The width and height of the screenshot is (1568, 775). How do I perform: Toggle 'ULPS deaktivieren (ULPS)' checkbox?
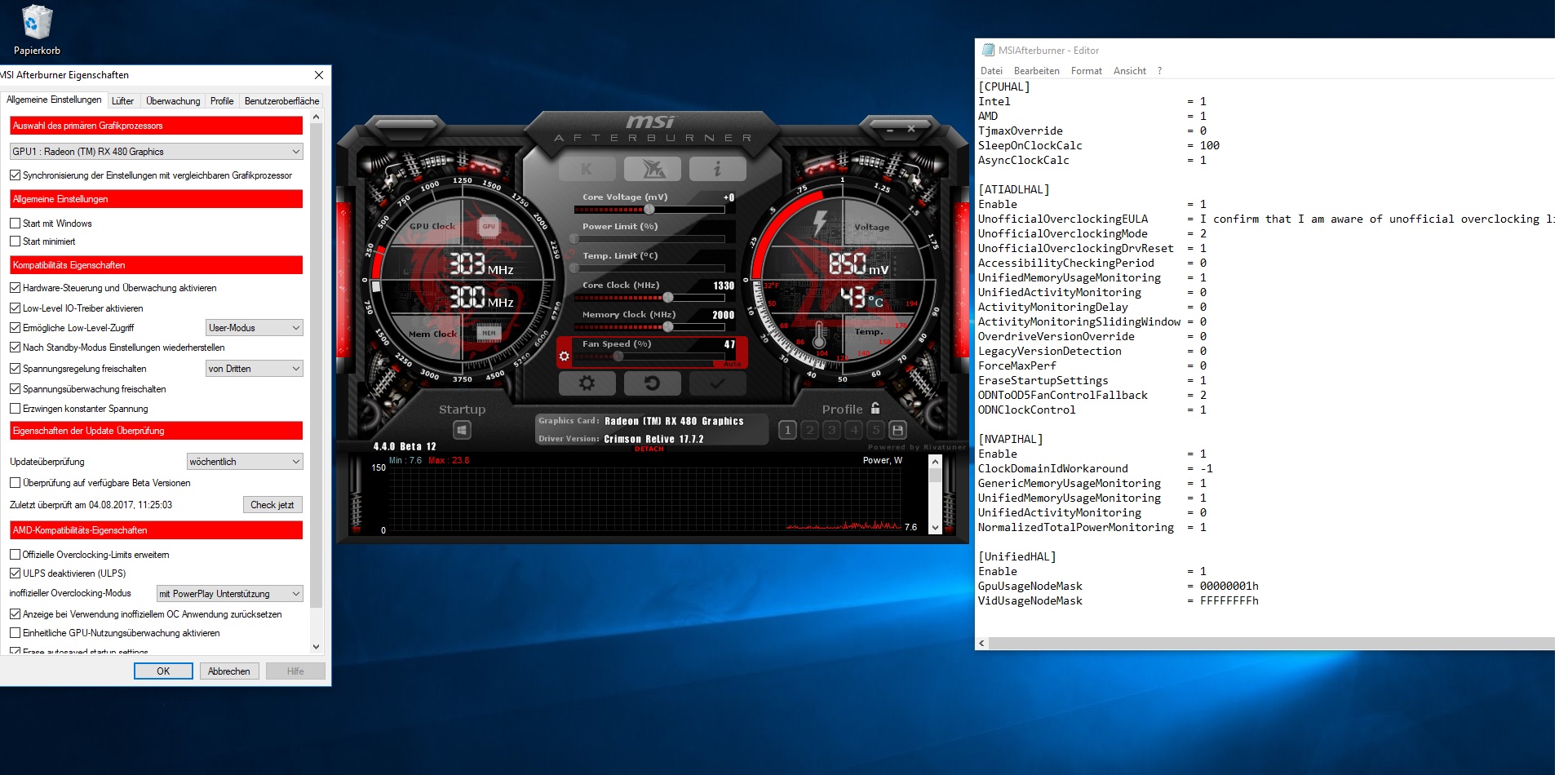coord(15,573)
